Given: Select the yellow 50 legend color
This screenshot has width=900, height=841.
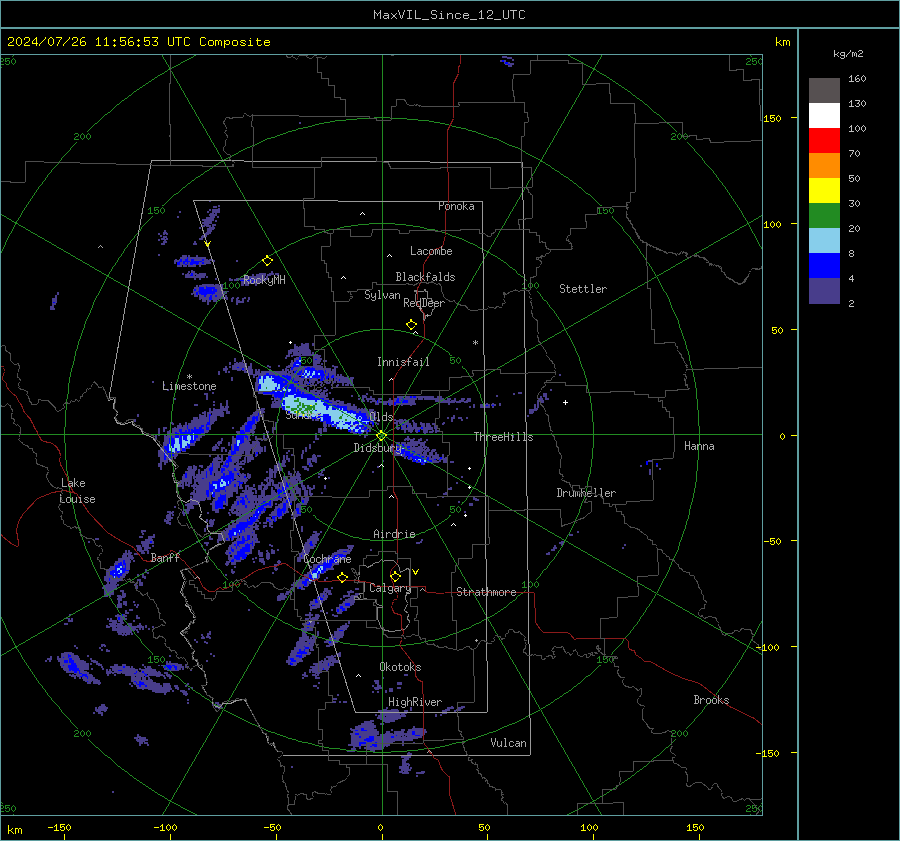Looking at the screenshot, I should (824, 191).
